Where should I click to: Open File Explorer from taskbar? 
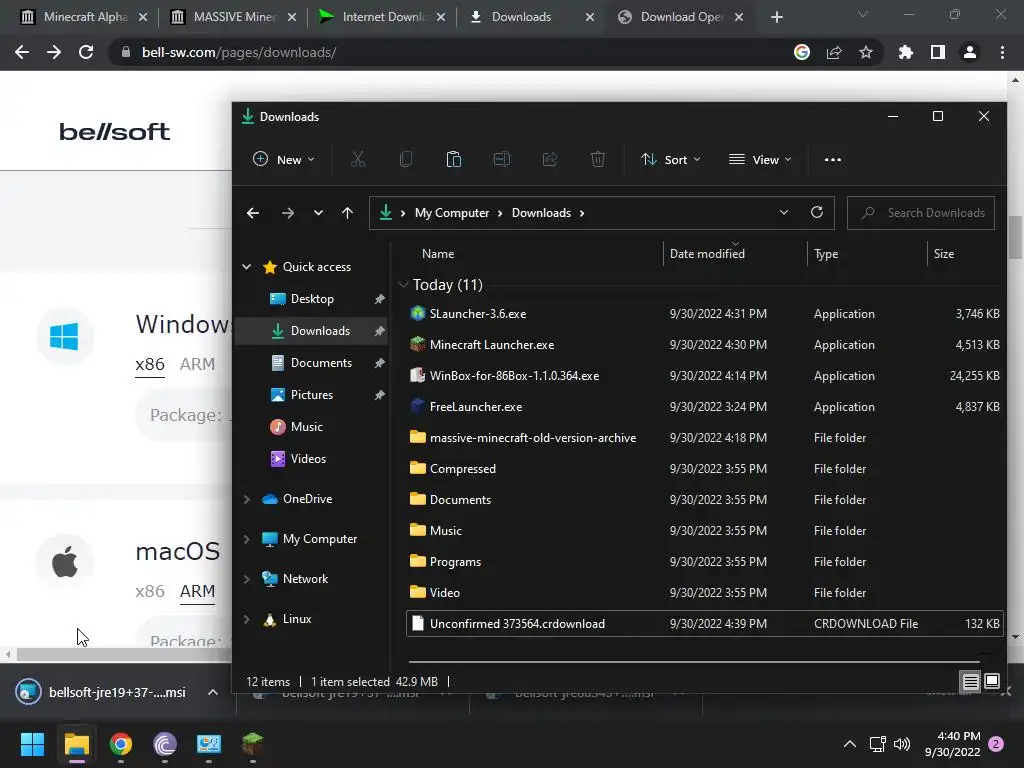tap(76, 744)
